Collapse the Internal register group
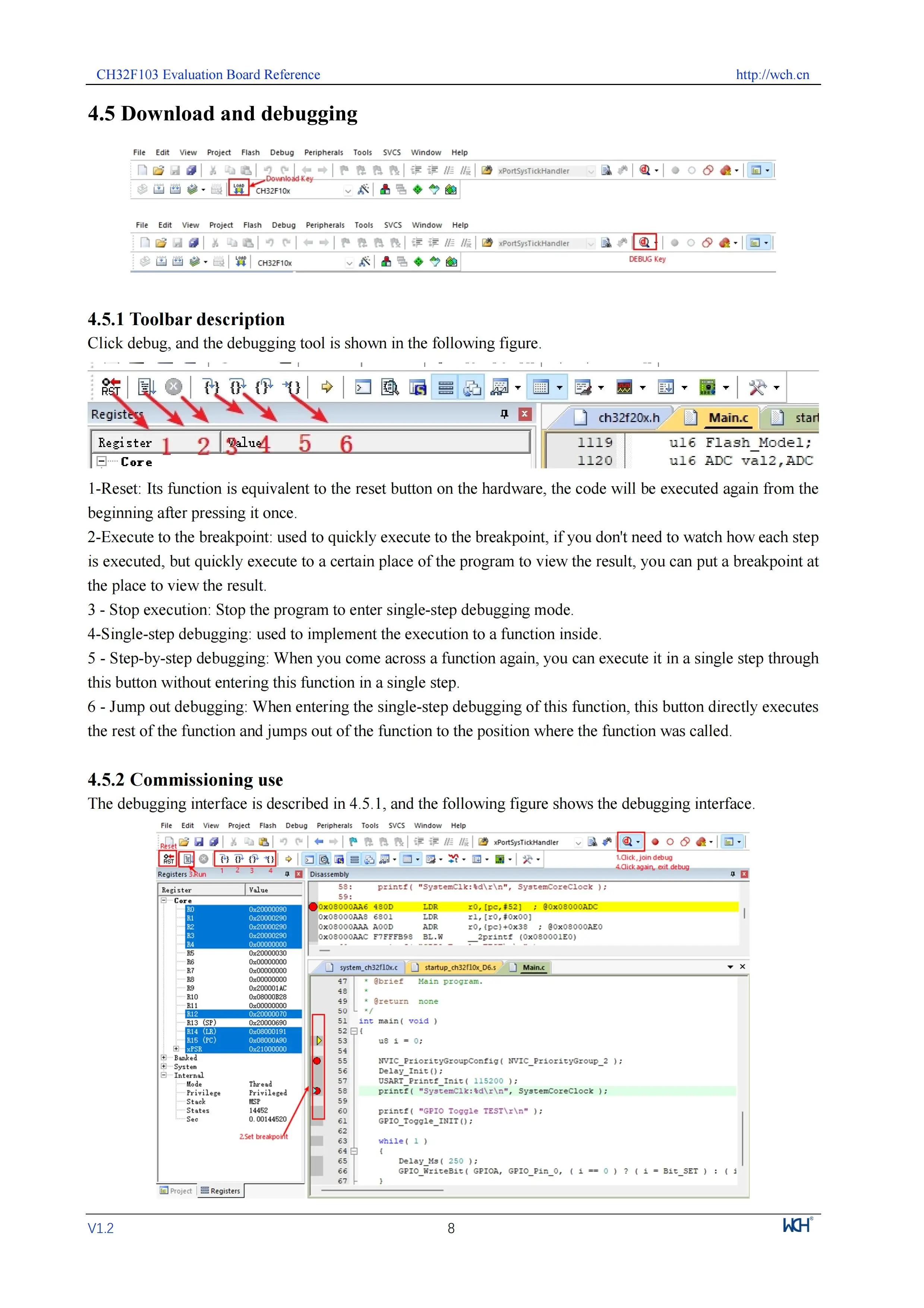This screenshot has width=924, height=1308. [x=164, y=1076]
